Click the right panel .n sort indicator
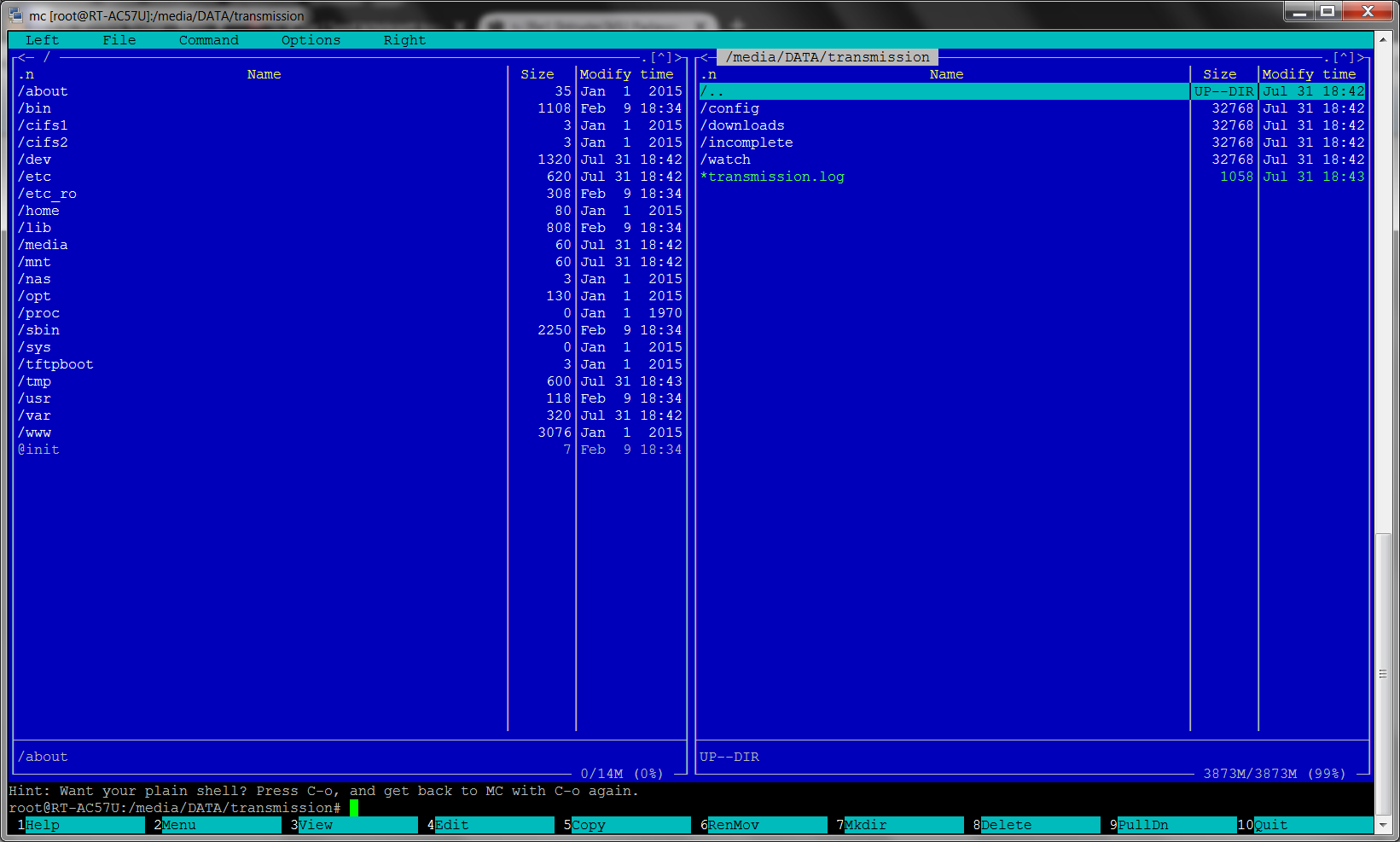Viewport: 1400px width, 842px height. tap(708, 74)
